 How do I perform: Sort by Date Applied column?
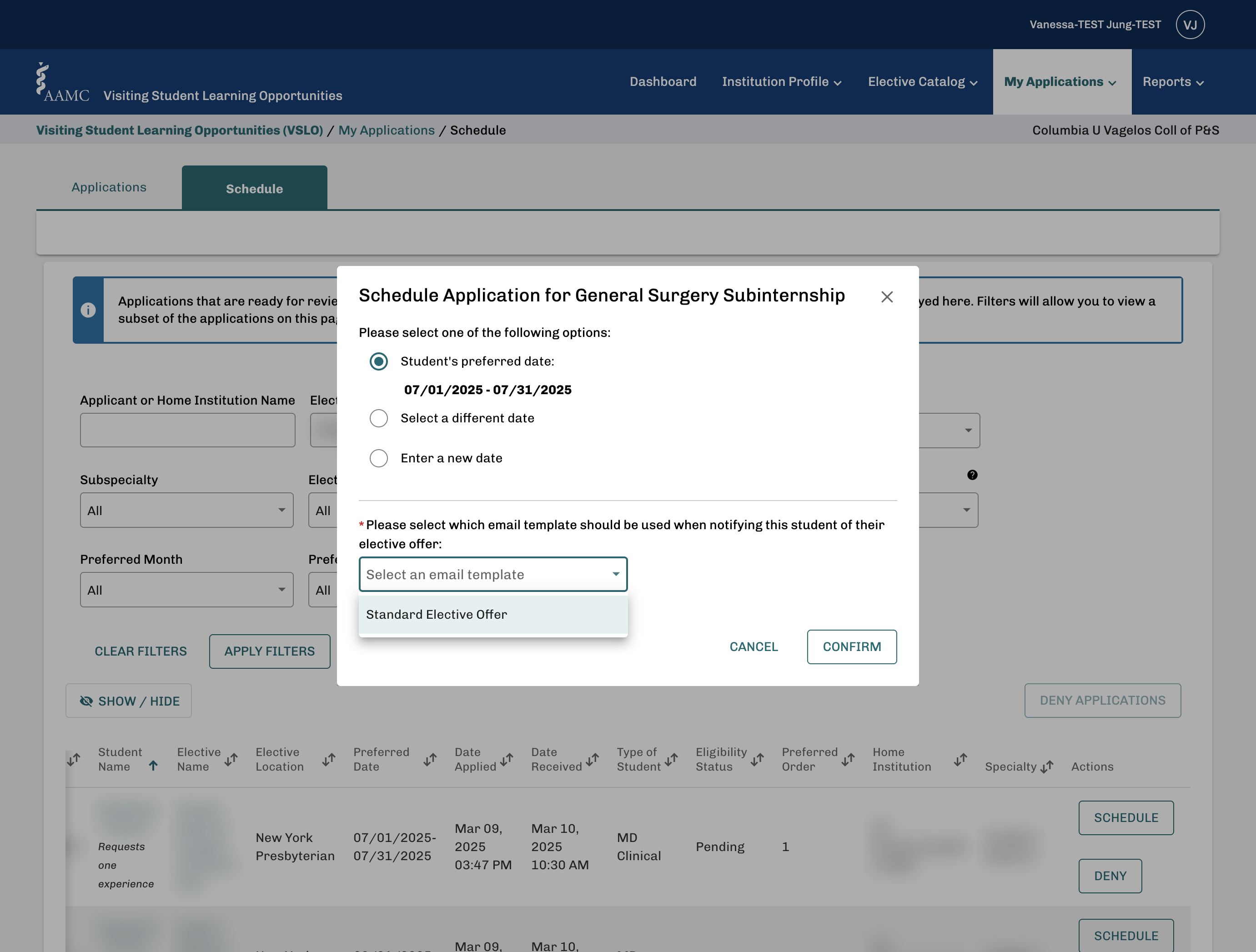click(x=507, y=759)
